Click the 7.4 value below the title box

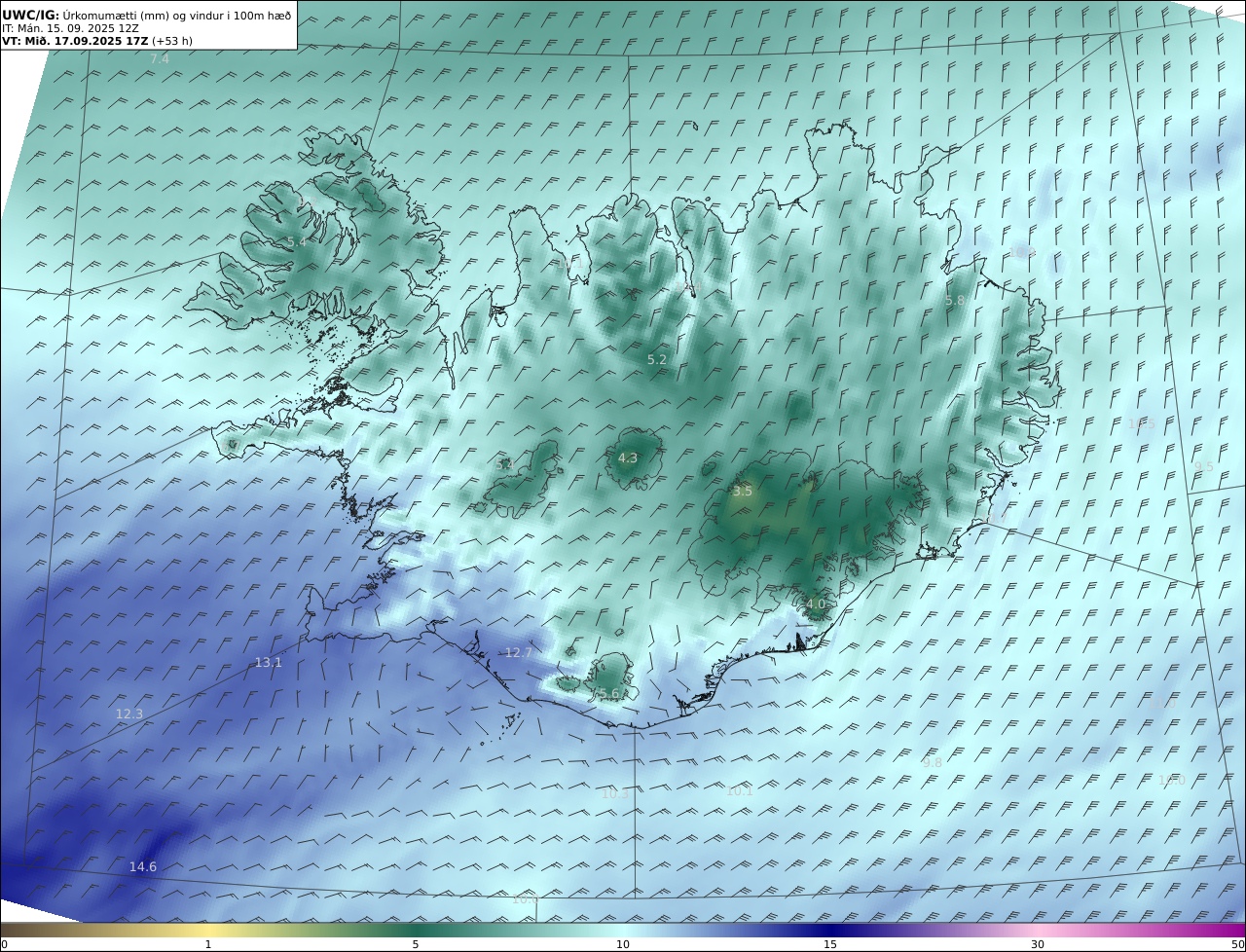click(x=160, y=59)
